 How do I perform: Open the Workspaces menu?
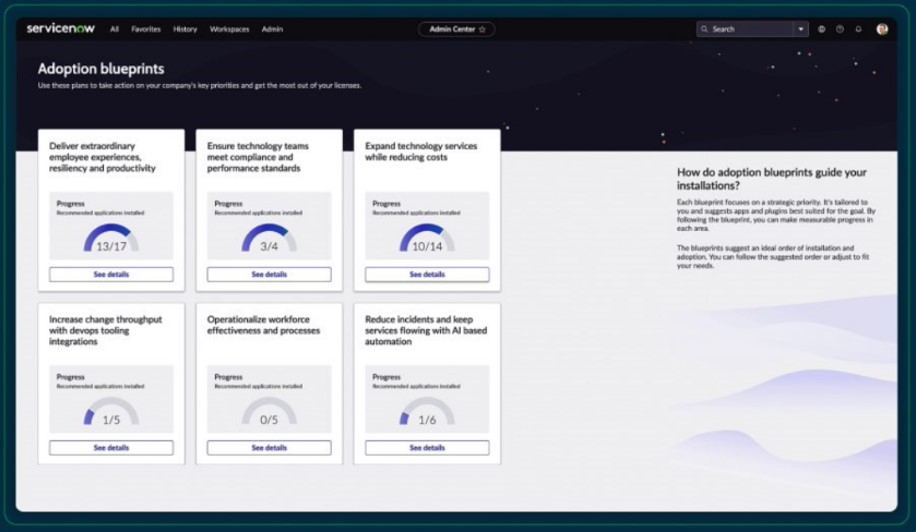pyautogui.click(x=229, y=30)
